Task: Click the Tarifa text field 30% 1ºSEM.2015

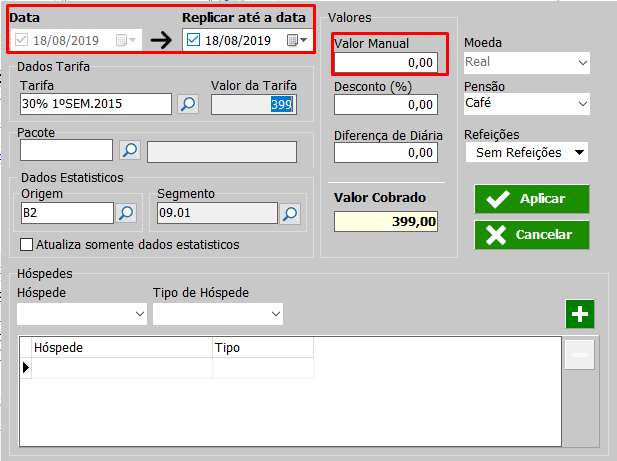Action: 96,104
